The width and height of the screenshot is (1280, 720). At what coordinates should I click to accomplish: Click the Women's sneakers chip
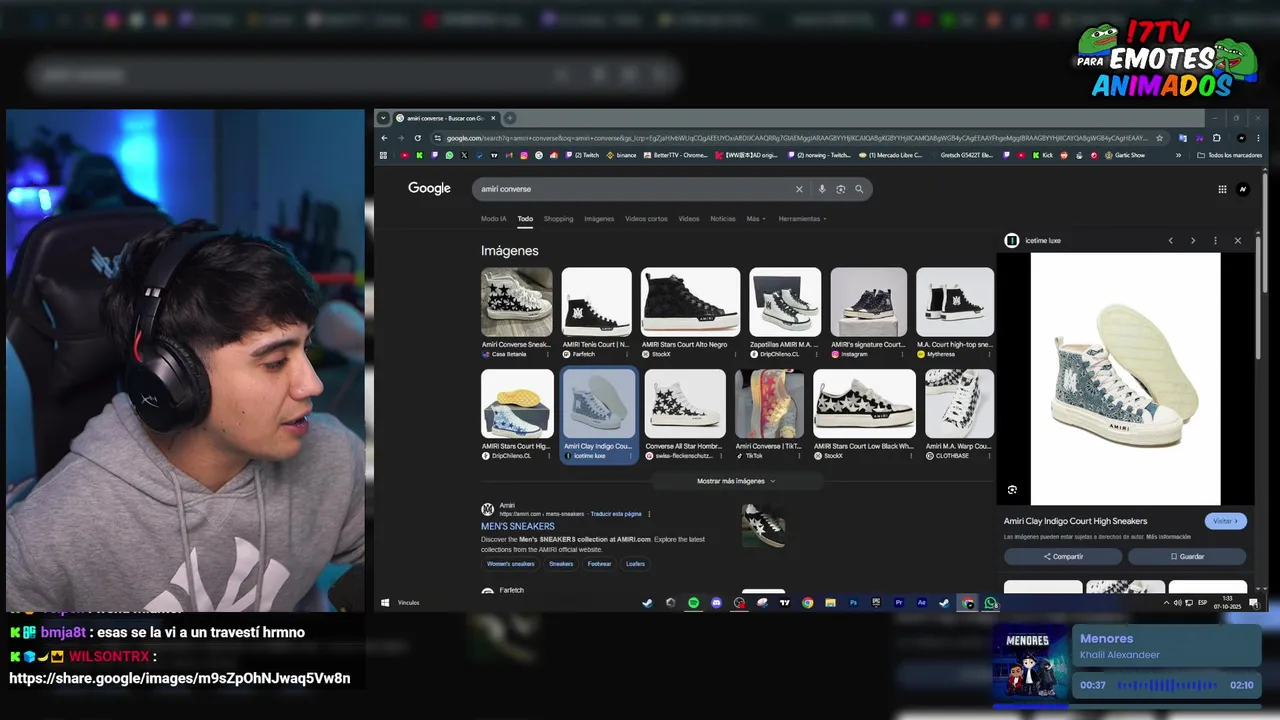click(511, 564)
